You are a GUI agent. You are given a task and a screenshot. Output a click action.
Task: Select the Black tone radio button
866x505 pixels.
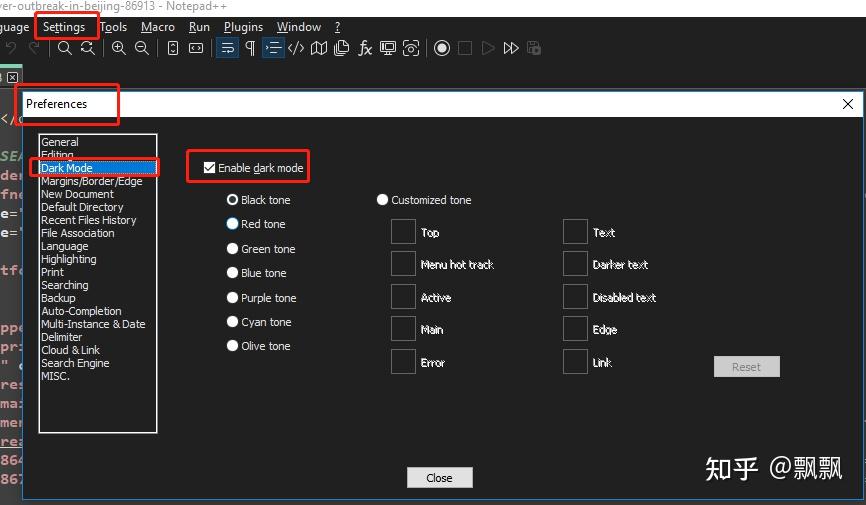point(233,199)
